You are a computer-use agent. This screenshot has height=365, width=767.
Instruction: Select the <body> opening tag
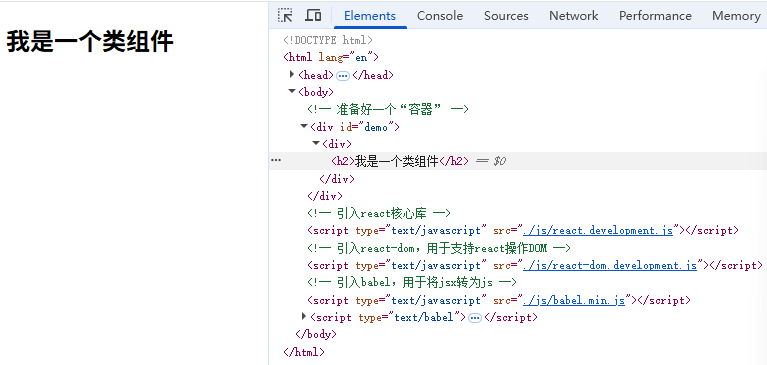click(x=316, y=92)
